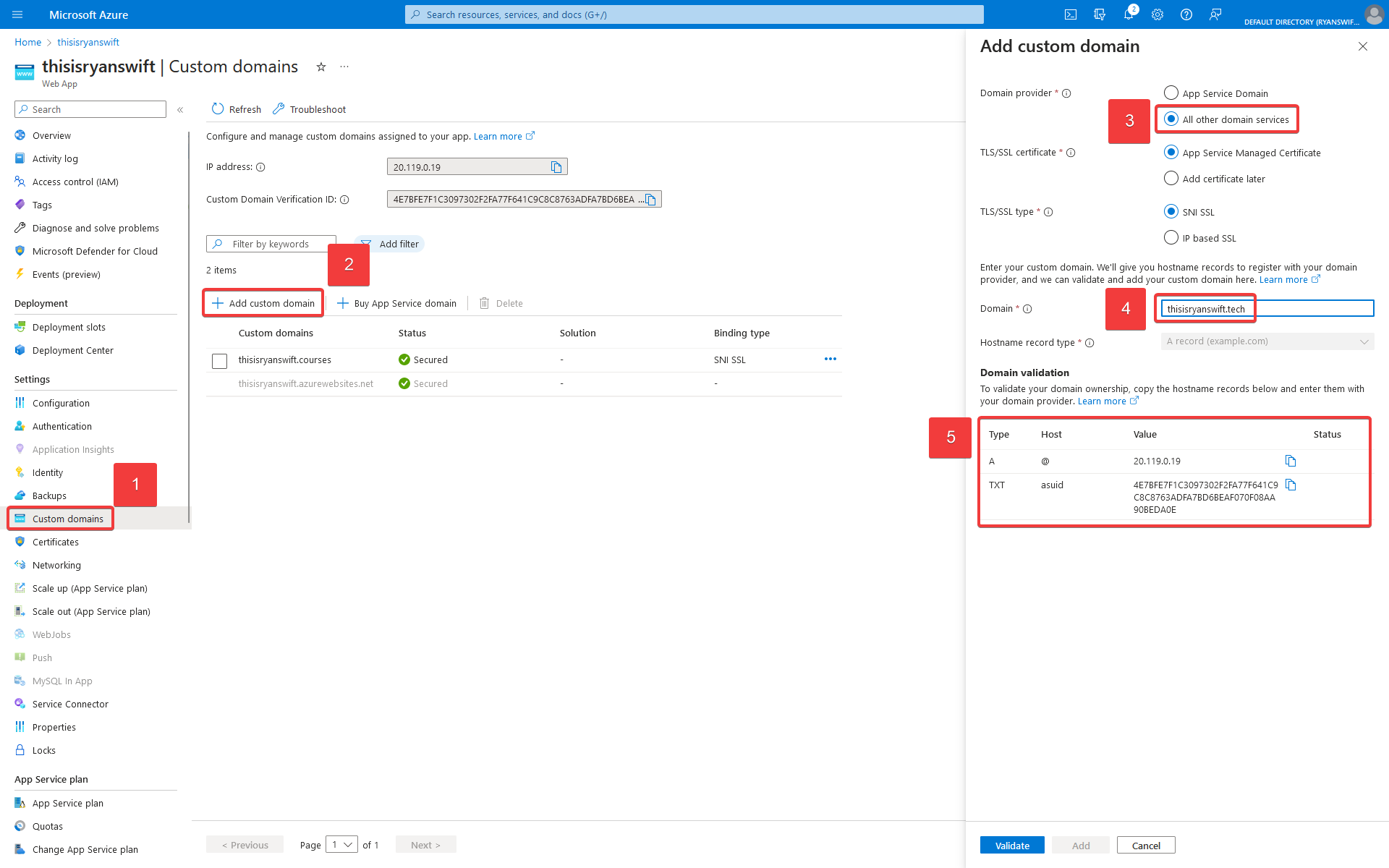Open App Service plan sidebar item
This screenshot has height=868, width=1389.
click(x=67, y=803)
